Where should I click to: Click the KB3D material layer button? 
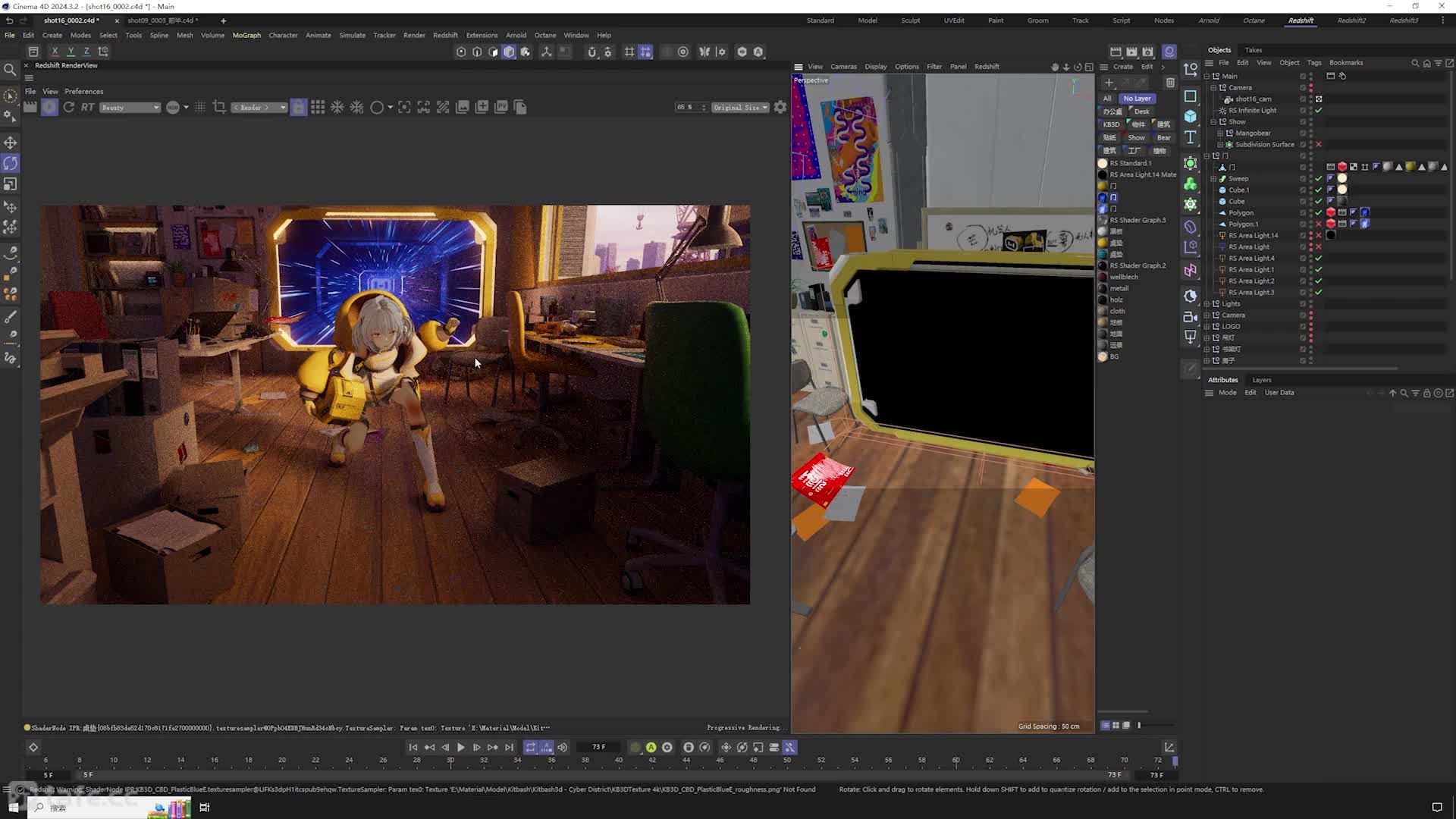1112,124
